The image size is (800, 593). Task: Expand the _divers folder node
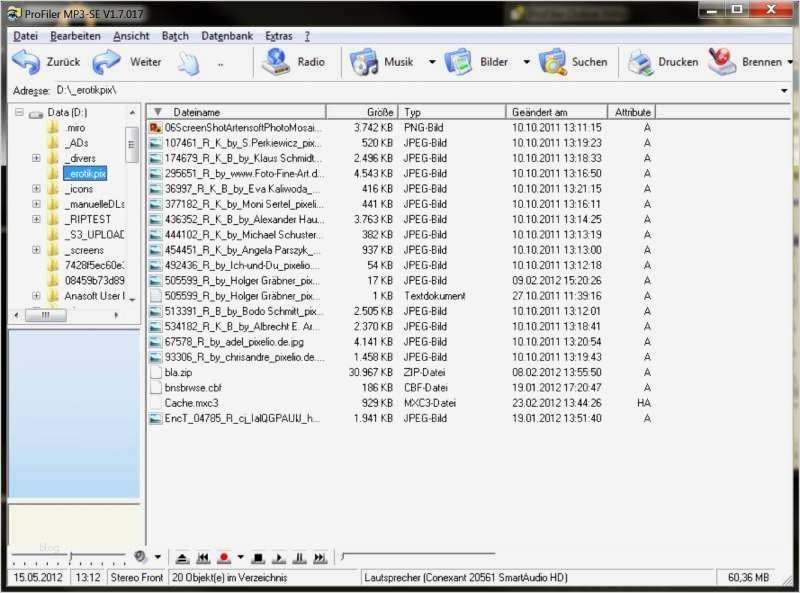[x=36, y=158]
